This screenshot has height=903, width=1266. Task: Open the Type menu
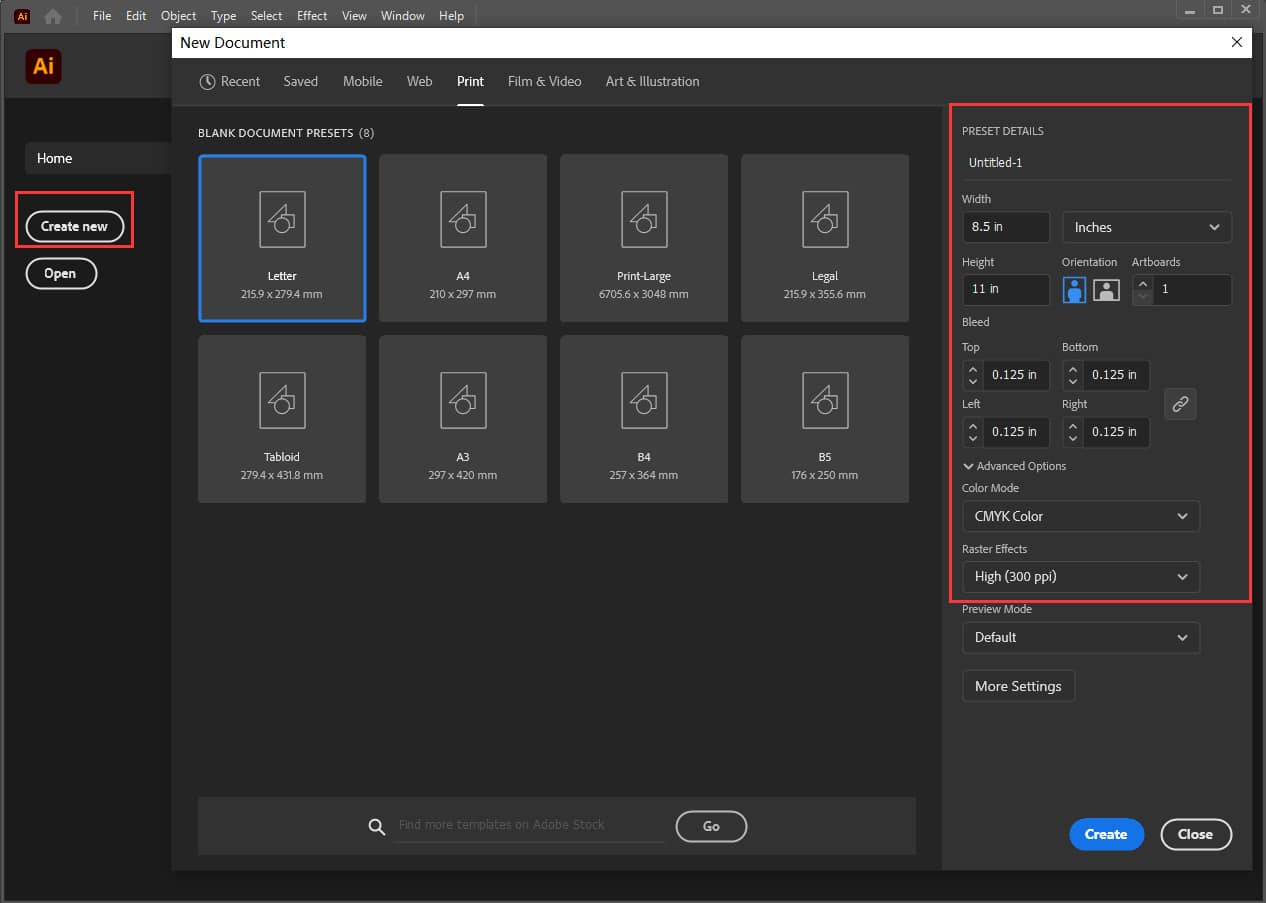[x=224, y=16]
